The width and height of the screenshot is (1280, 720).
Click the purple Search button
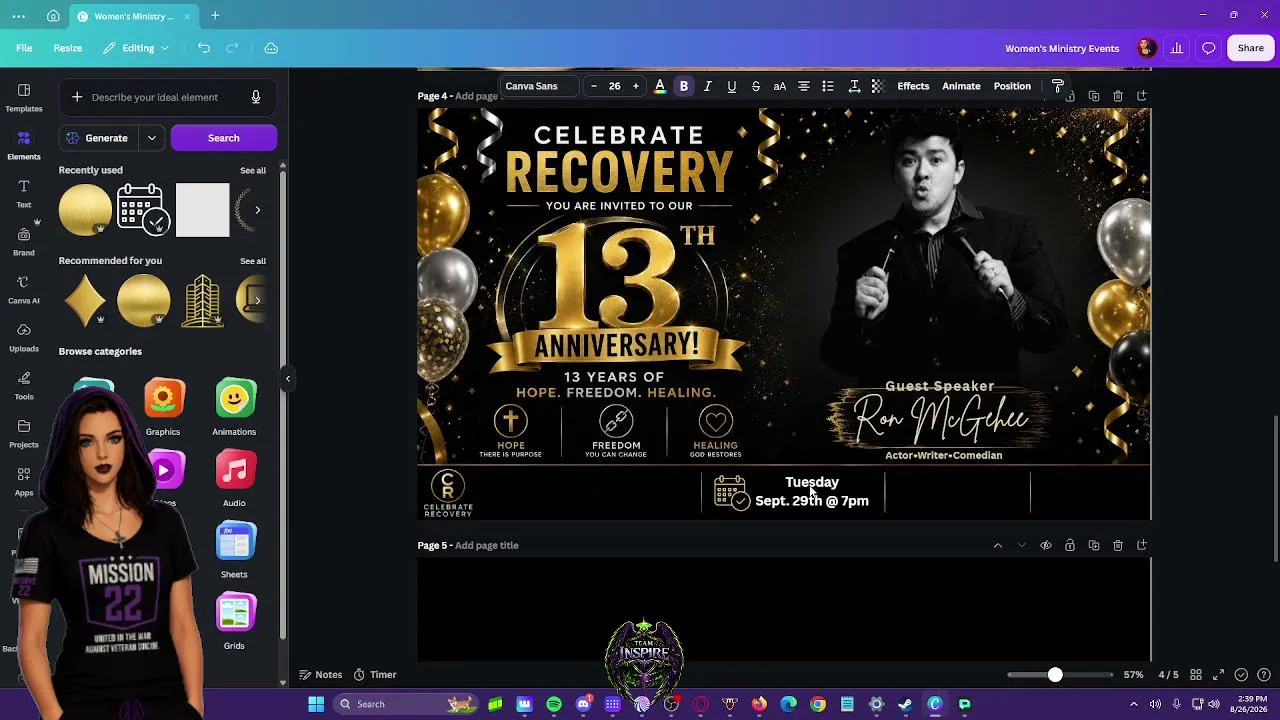pyautogui.click(x=224, y=138)
